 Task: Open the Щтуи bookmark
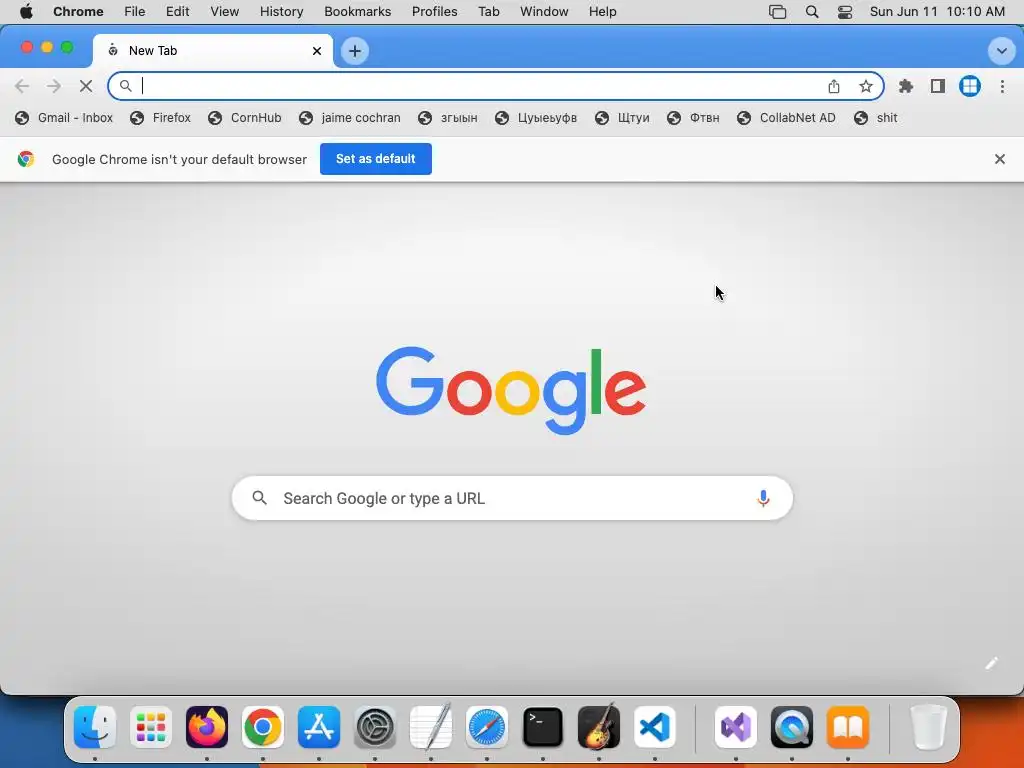point(622,118)
